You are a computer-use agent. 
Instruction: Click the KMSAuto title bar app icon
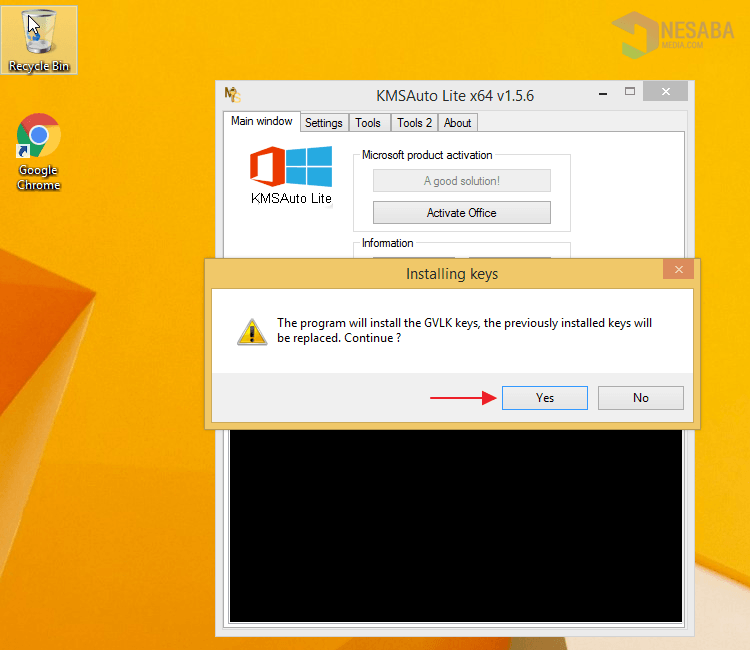click(x=232, y=95)
